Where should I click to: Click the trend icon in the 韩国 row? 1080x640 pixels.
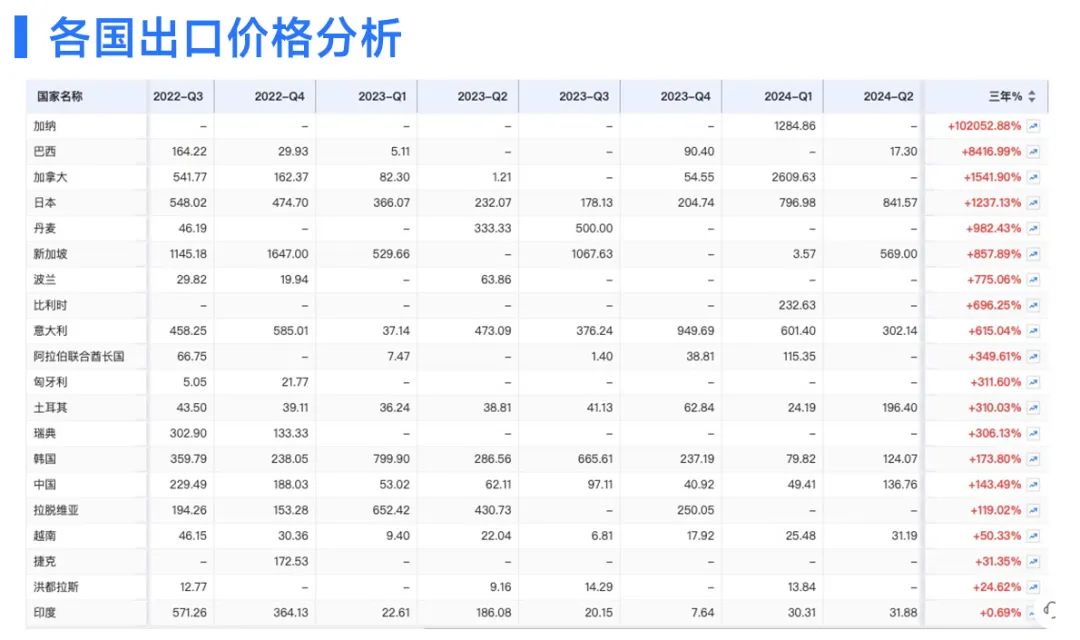(x=1035, y=458)
